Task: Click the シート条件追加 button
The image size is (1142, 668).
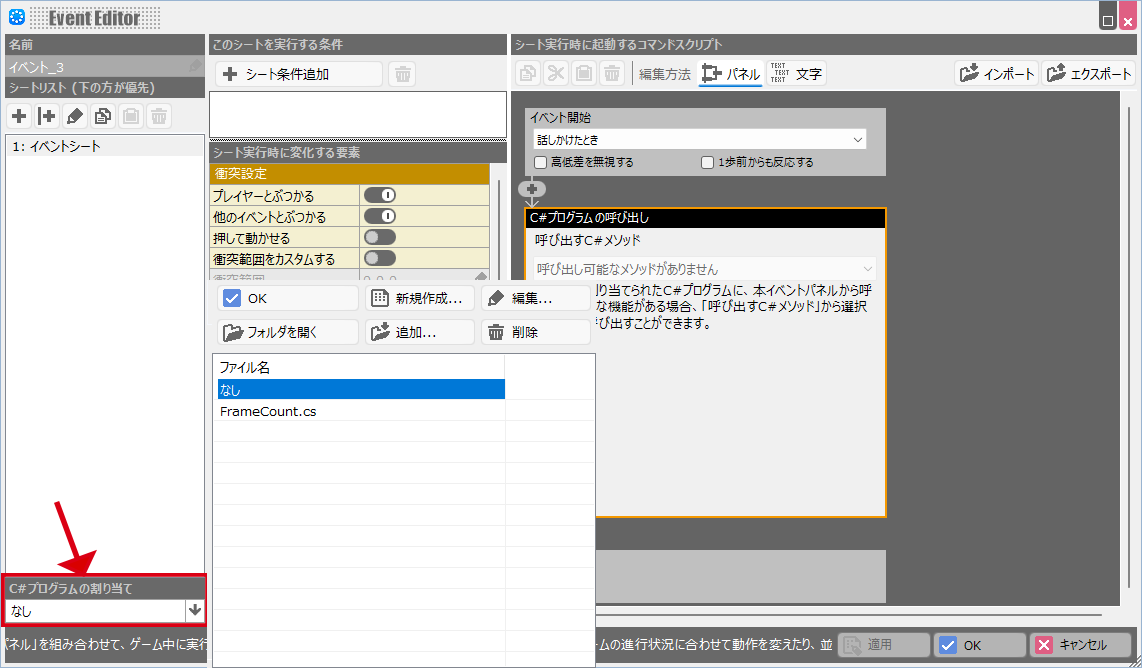Action: (298, 74)
